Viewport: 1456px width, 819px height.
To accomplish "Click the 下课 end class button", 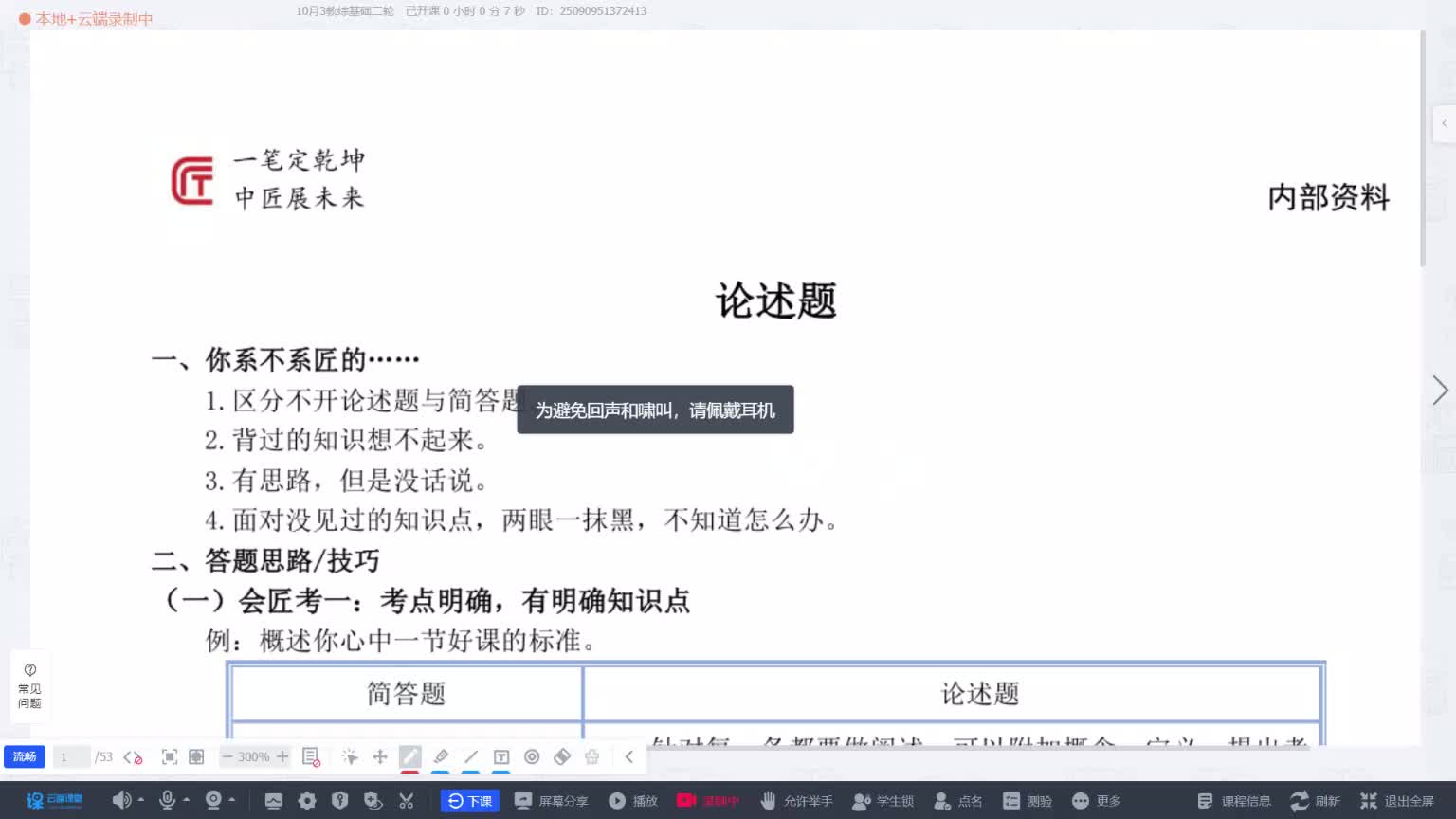I will (470, 801).
